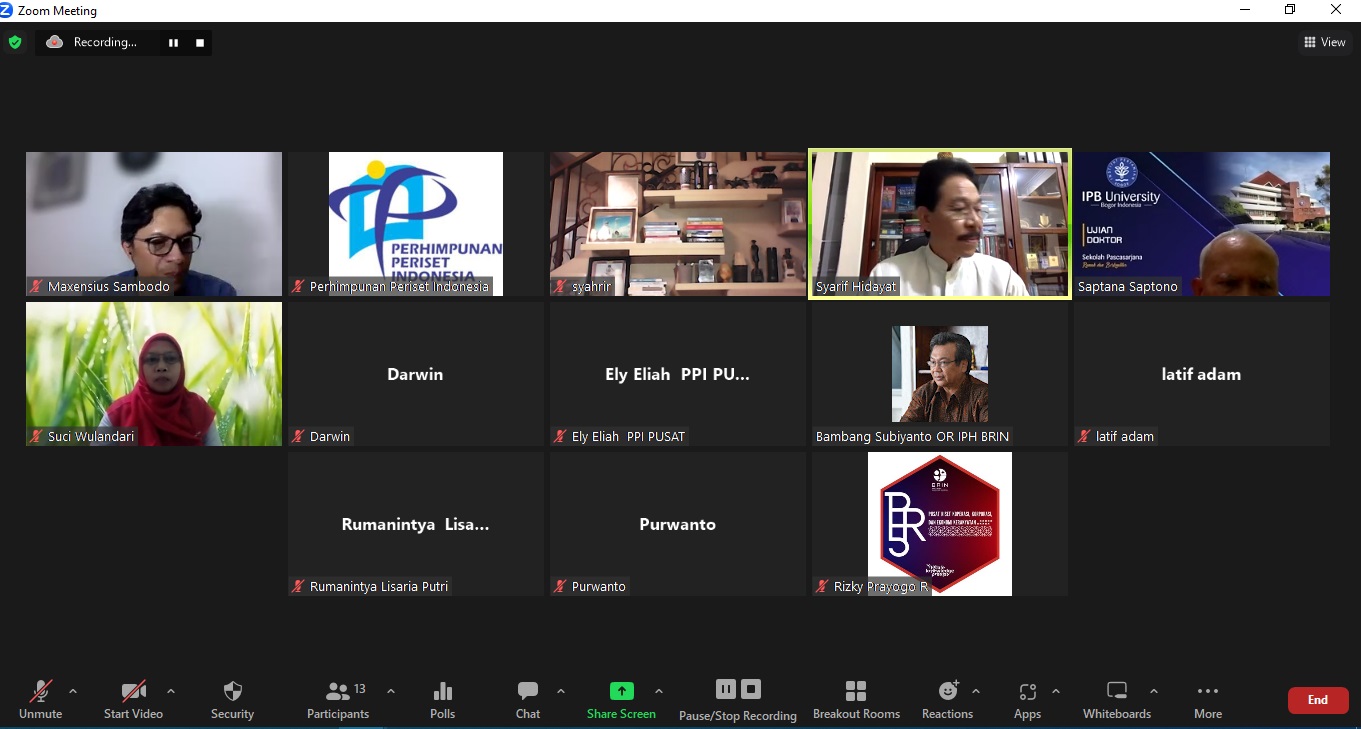The width and height of the screenshot is (1361, 729).
Task: Click muted mic icon on Rizky Prayogo label
Action: 823,587
